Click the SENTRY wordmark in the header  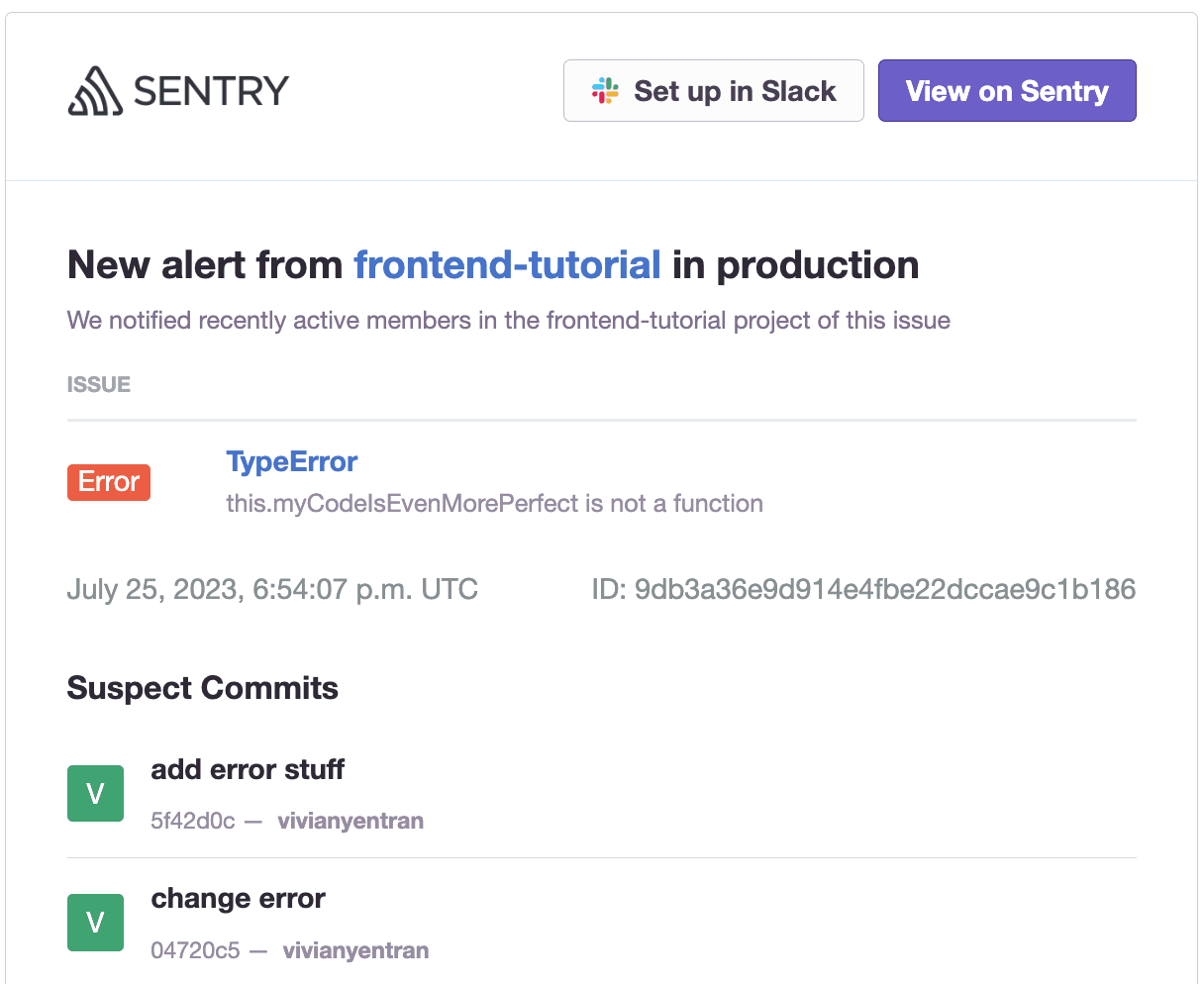208,90
